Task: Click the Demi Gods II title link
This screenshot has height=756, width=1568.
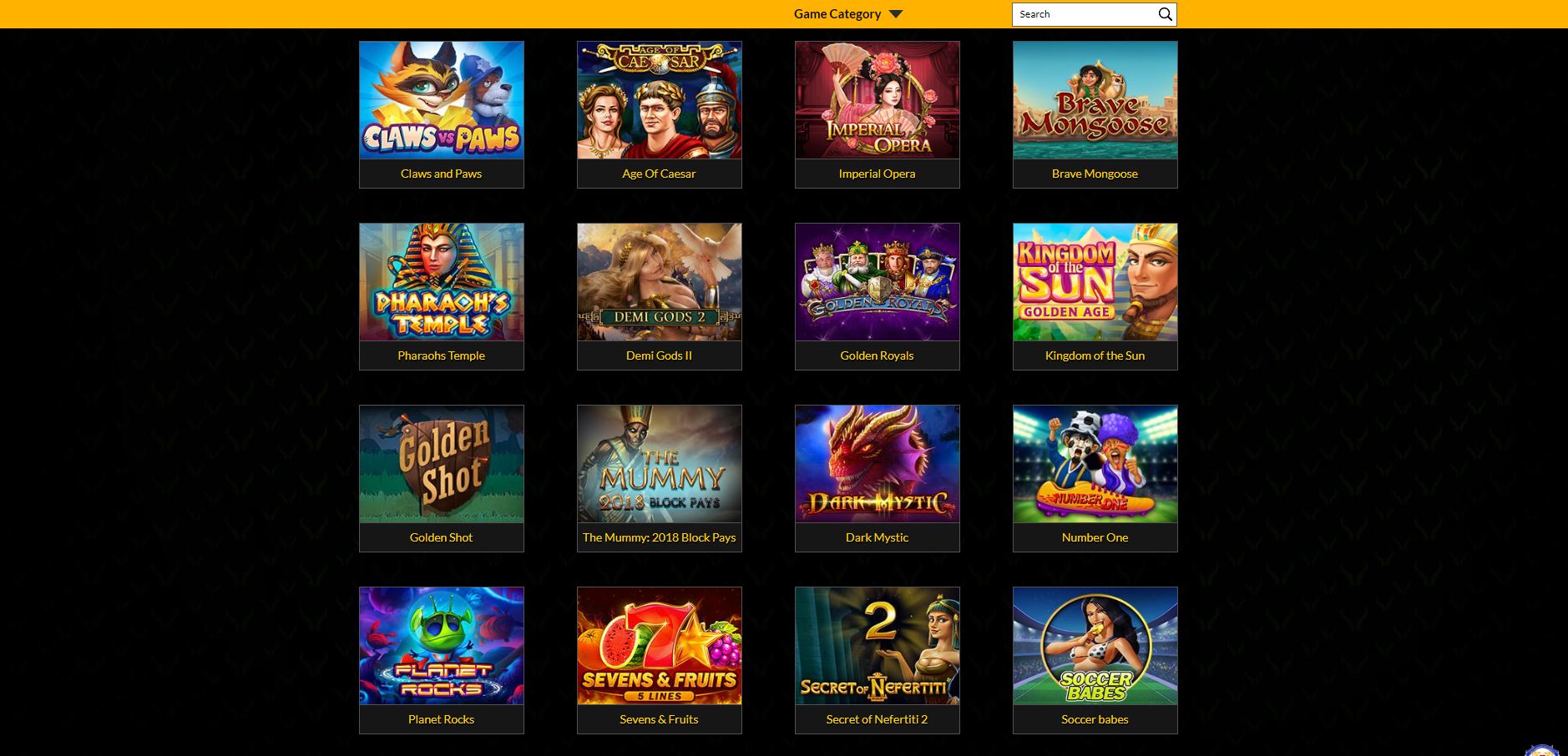Action: click(659, 355)
